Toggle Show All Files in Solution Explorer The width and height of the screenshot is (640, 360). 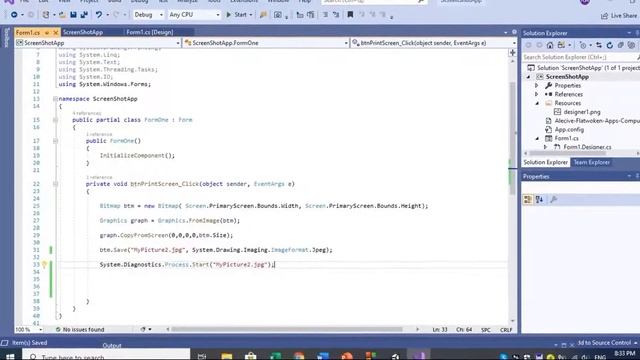pos(631,45)
